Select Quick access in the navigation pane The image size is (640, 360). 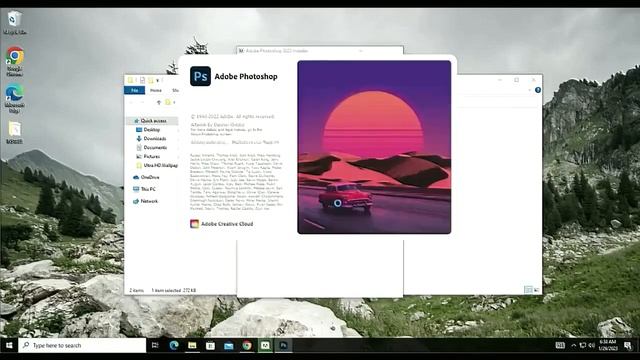[153, 121]
